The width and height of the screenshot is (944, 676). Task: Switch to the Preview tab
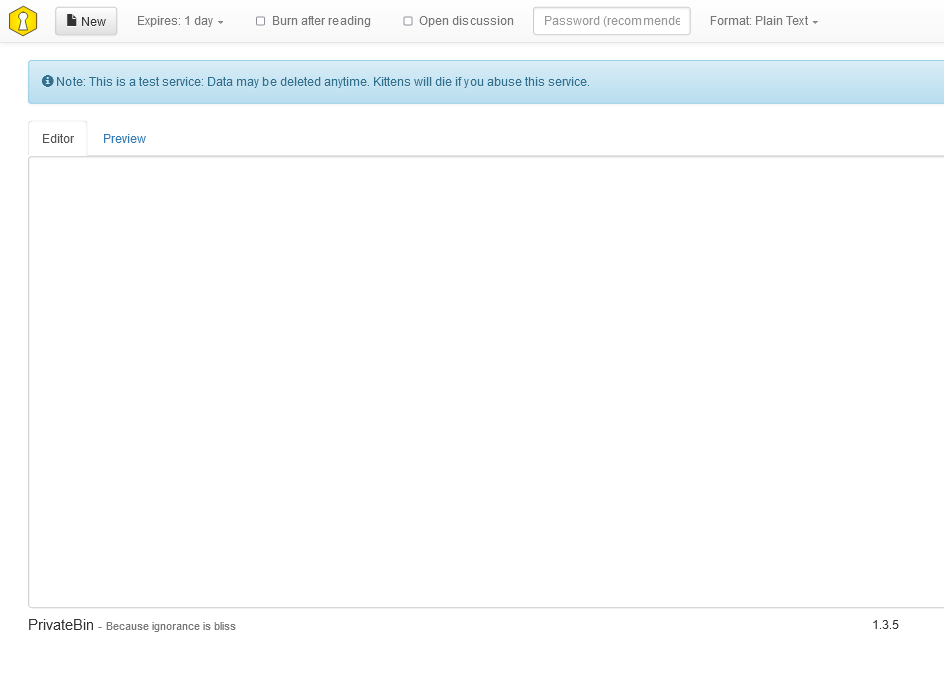pos(124,138)
